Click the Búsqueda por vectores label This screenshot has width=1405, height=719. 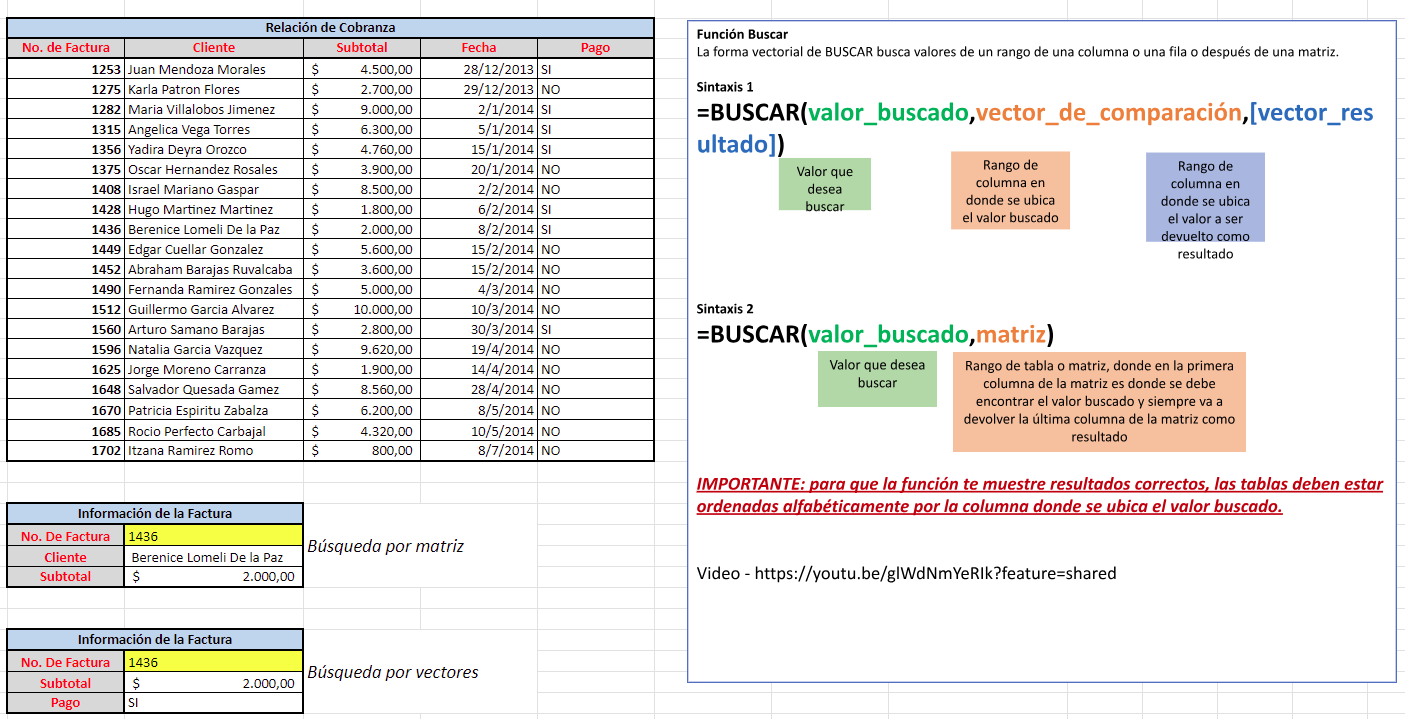coord(392,672)
